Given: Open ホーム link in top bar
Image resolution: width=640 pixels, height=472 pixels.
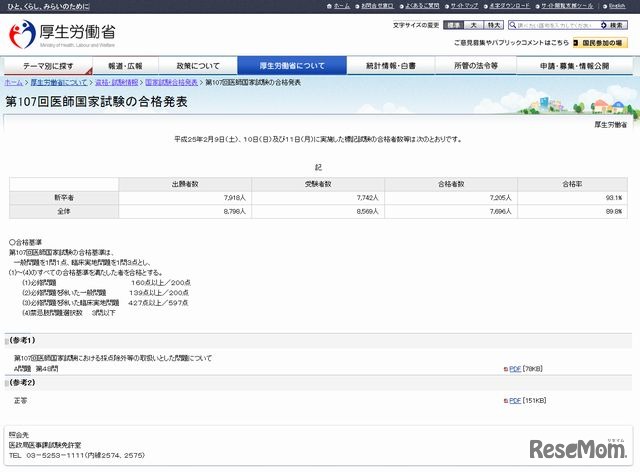Looking at the screenshot, I should (x=342, y=6).
